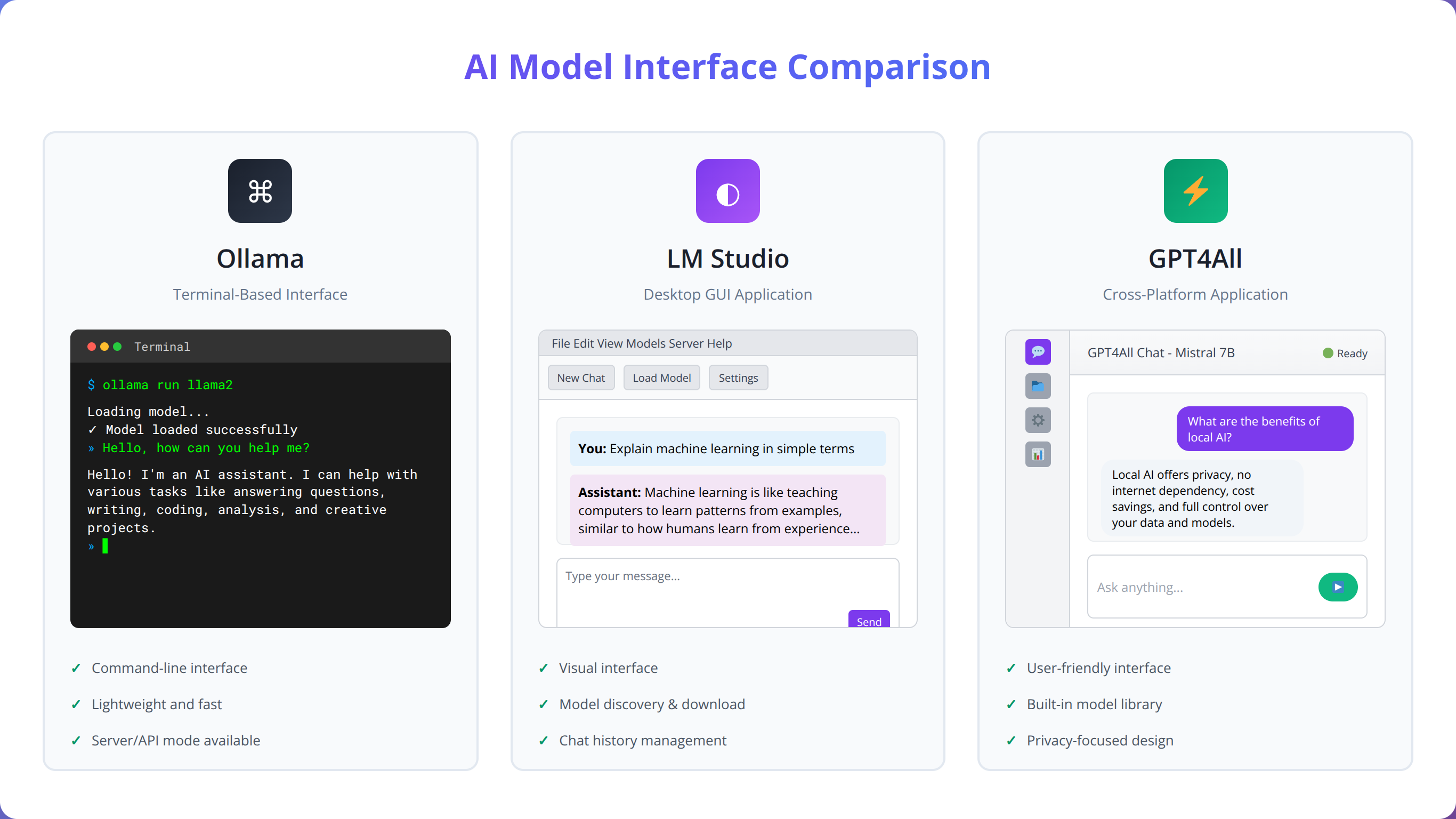This screenshot has width=1456, height=819.
Task: Click the blinking green terminal cursor
Action: [105, 546]
